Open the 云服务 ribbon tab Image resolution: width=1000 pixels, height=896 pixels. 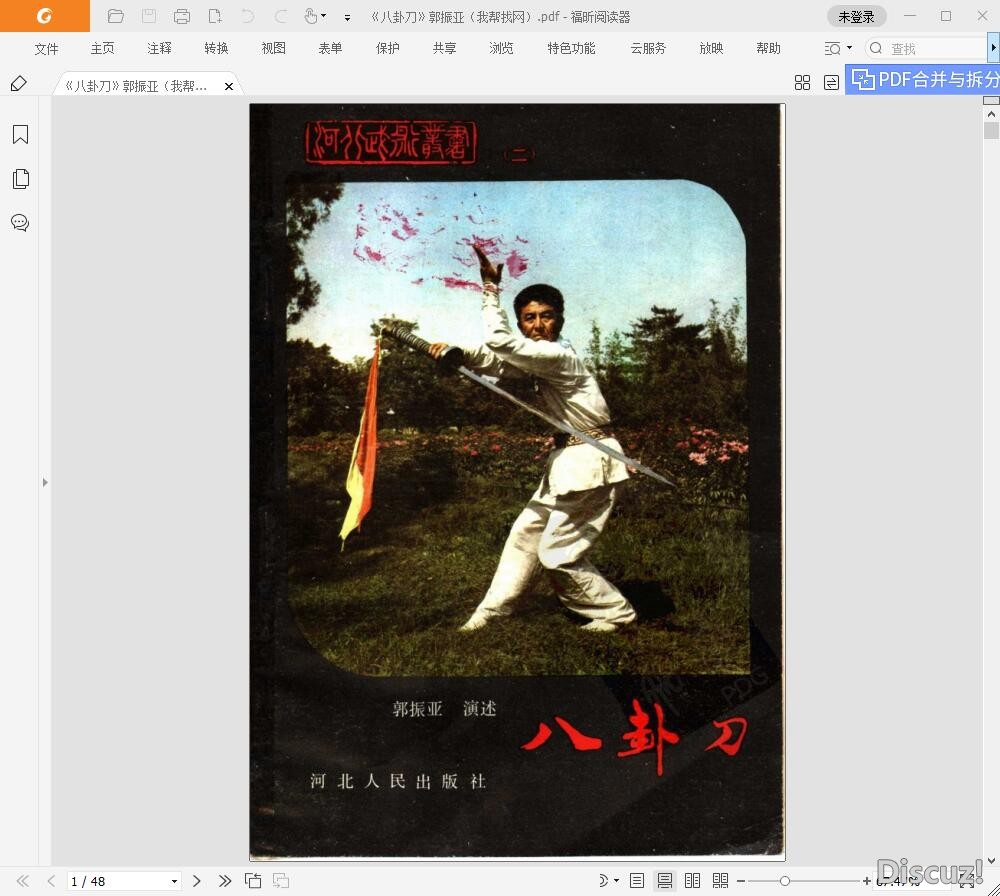pos(648,48)
